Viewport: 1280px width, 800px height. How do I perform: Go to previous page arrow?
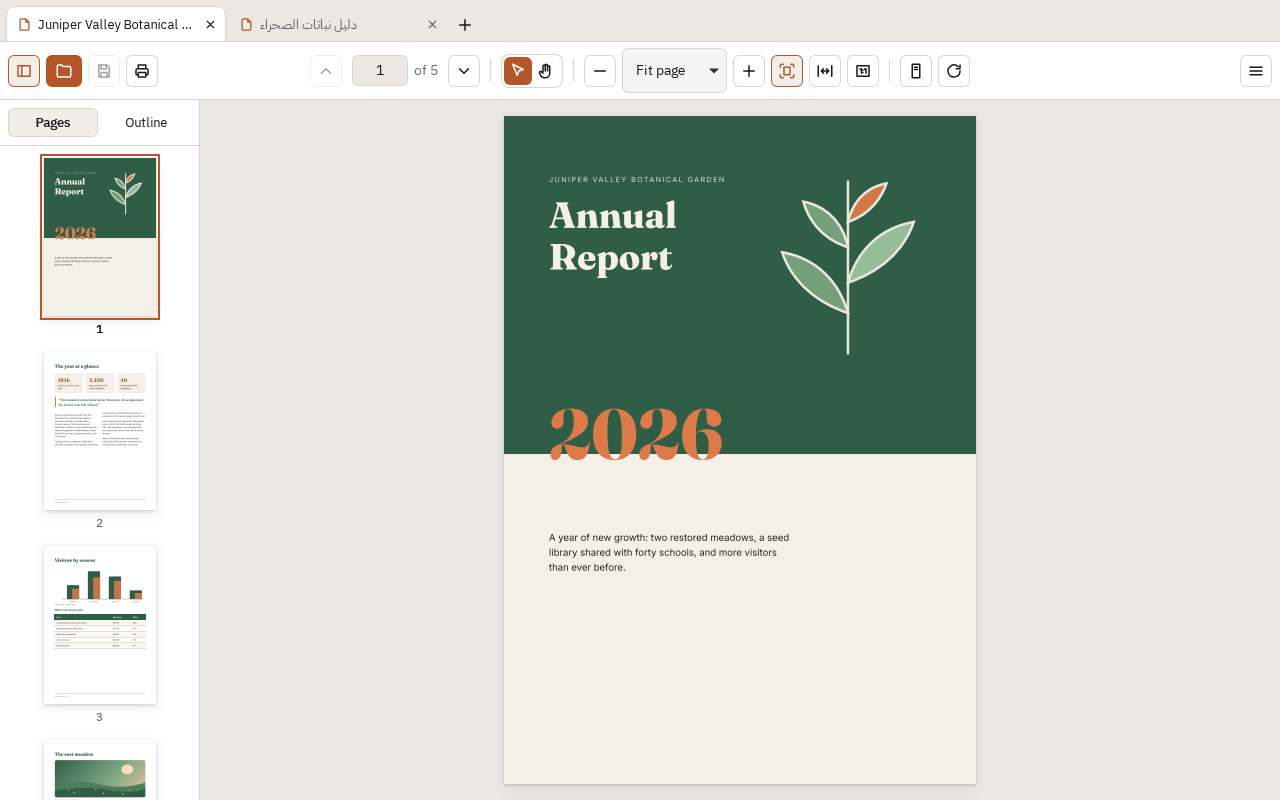[x=326, y=71]
